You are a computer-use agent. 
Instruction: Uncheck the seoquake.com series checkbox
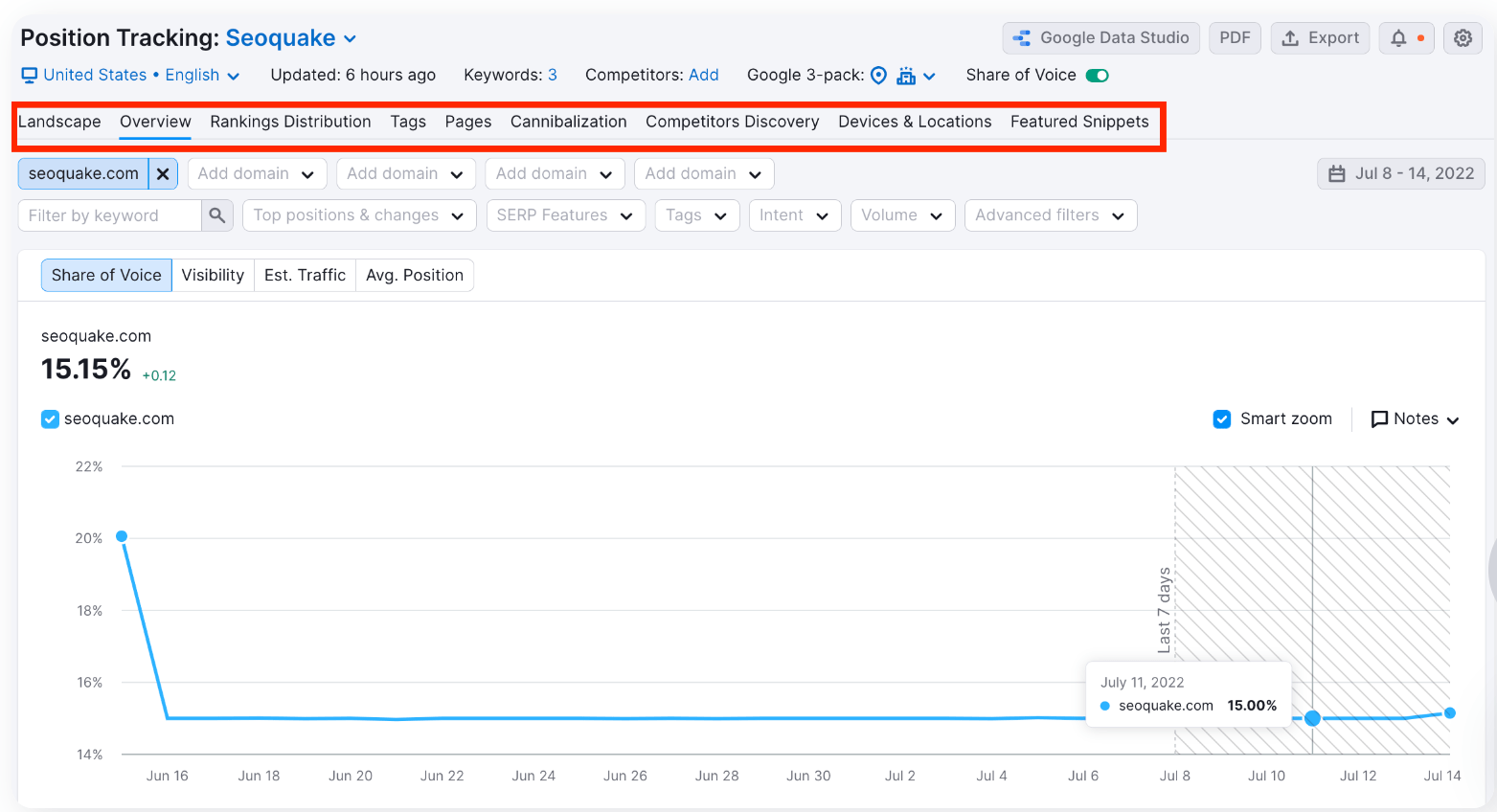(50, 418)
